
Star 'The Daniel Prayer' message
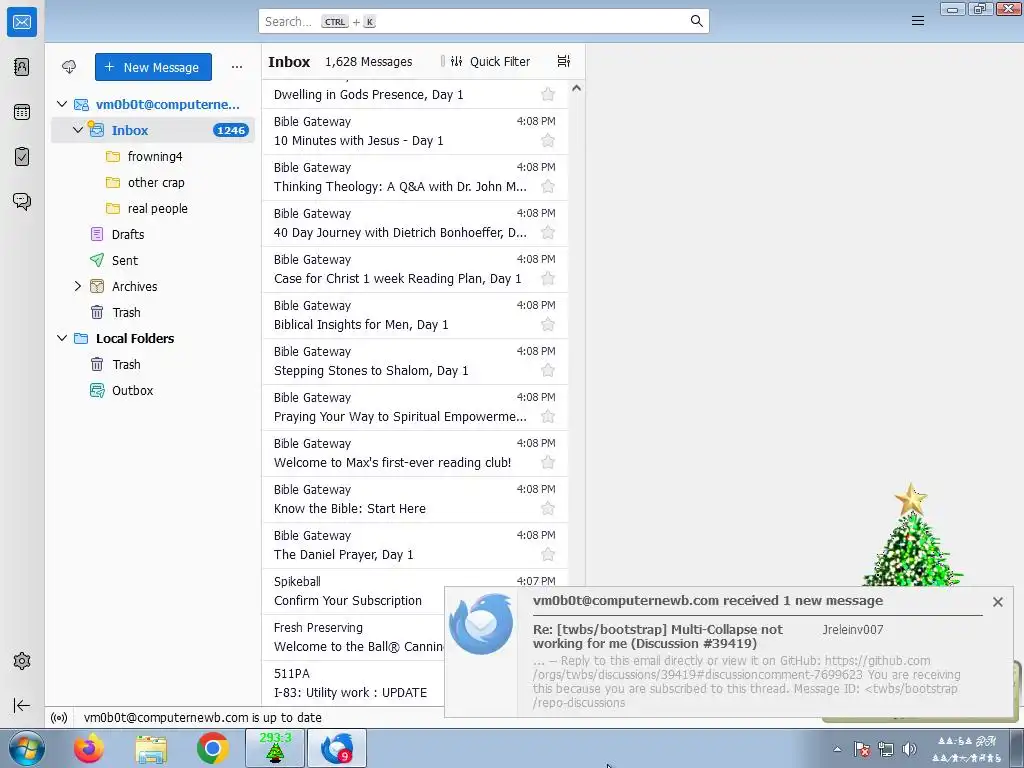tap(548, 554)
